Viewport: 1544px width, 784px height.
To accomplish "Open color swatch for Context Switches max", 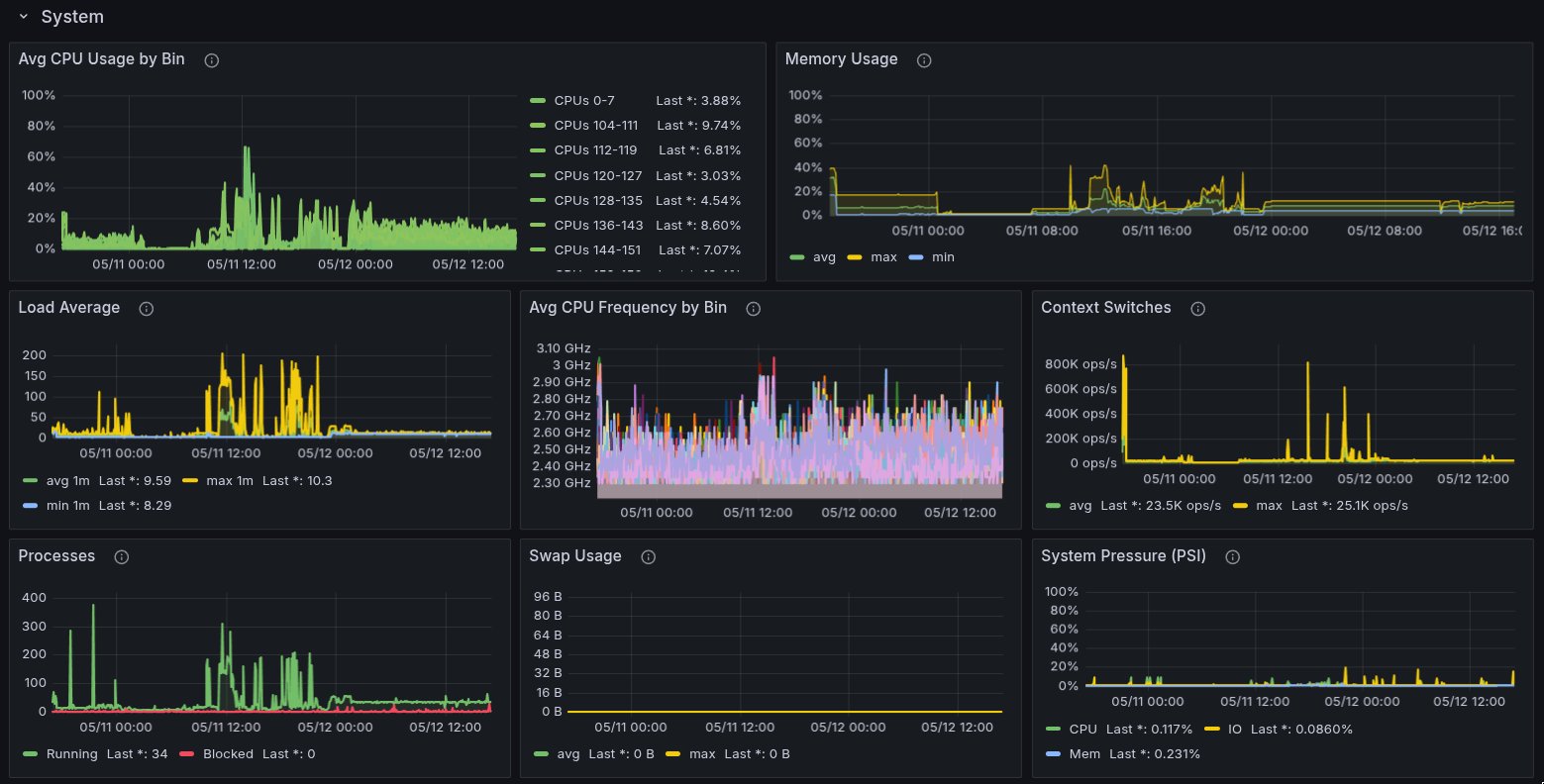I will point(1240,506).
